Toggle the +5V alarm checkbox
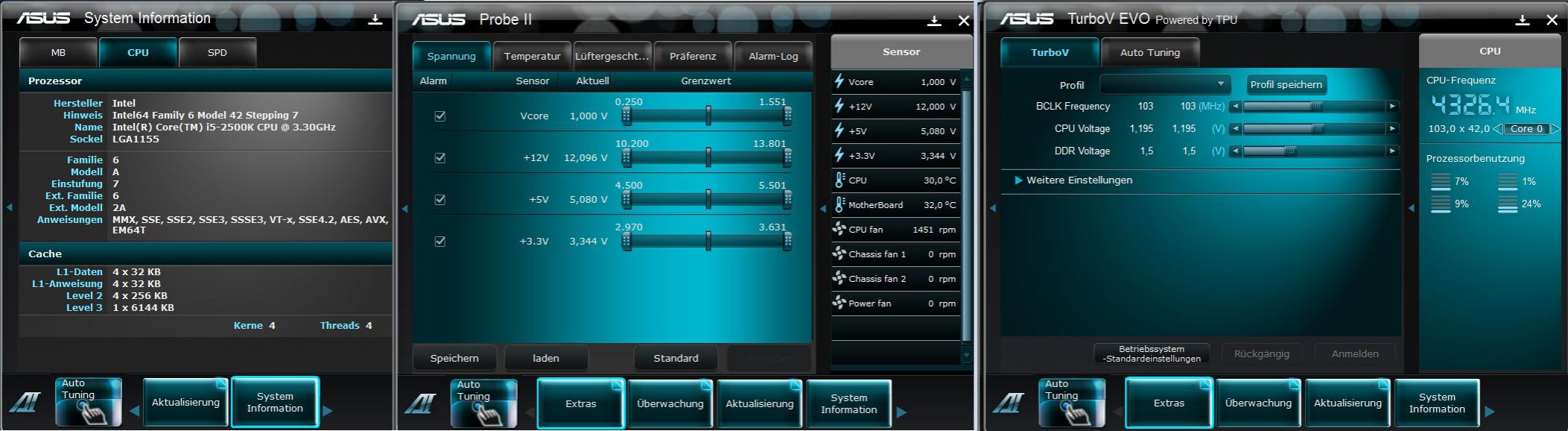The width and height of the screenshot is (1568, 431). (x=440, y=199)
